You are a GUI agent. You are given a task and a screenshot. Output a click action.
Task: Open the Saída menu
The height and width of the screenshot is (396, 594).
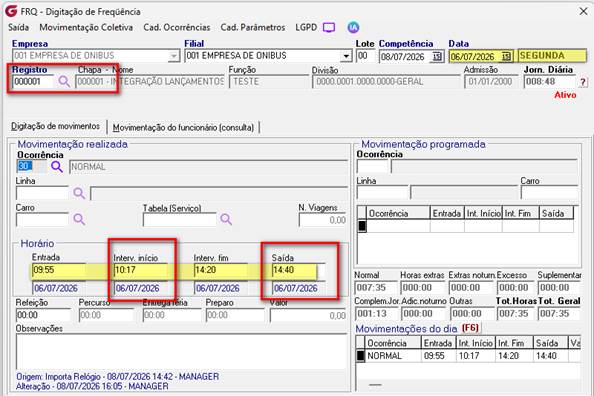(x=18, y=27)
